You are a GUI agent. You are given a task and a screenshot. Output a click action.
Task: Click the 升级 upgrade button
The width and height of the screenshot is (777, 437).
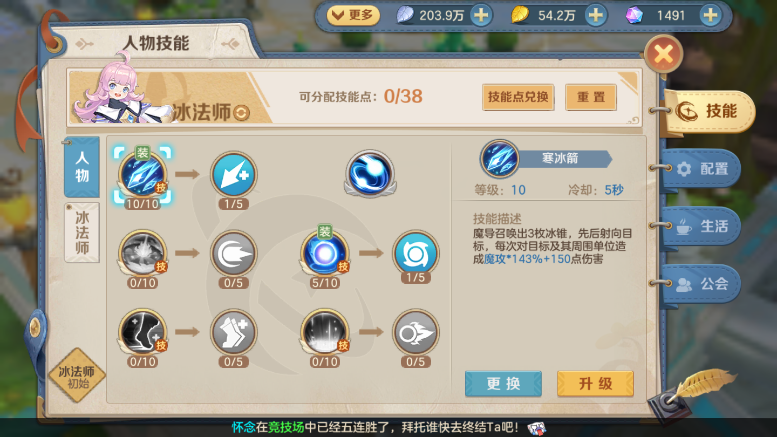[595, 383]
